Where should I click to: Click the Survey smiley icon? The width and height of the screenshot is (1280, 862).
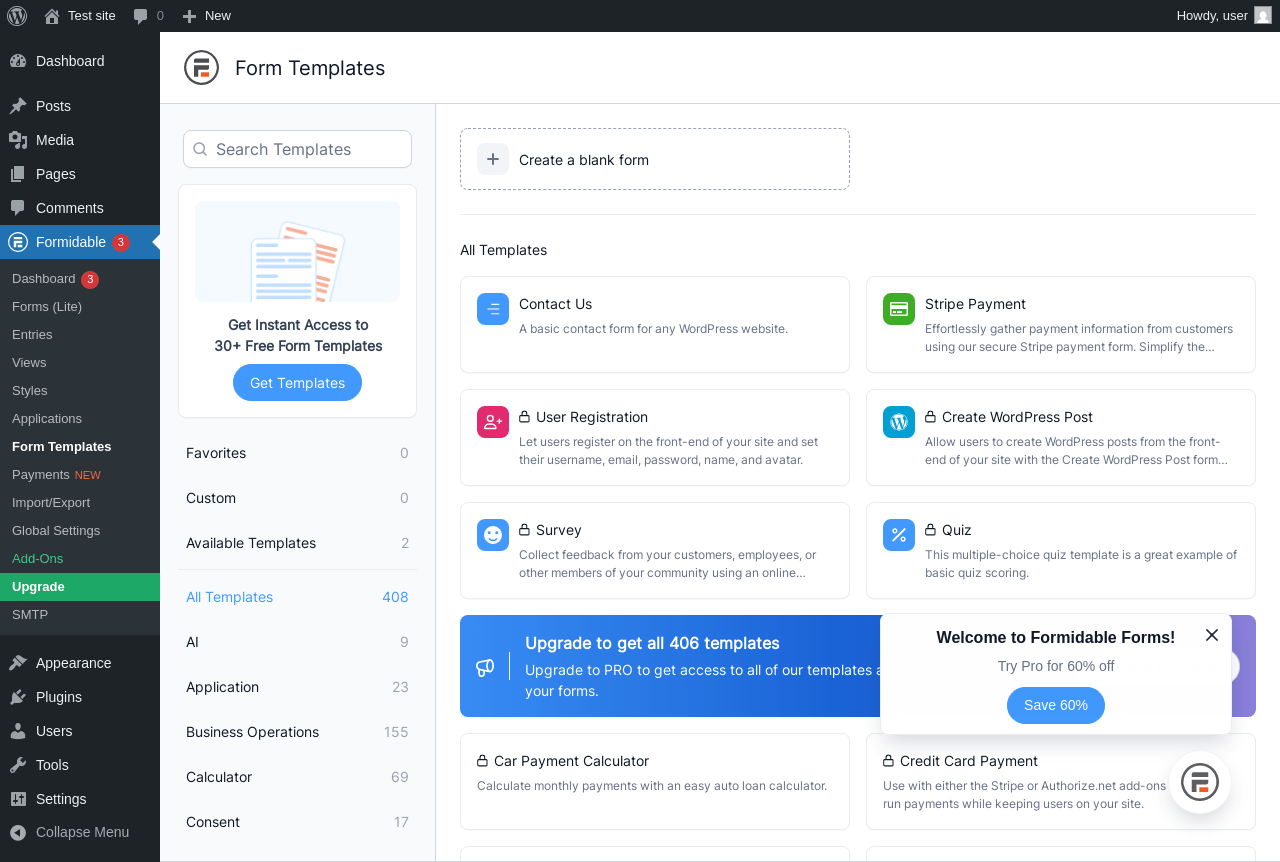pyautogui.click(x=493, y=535)
